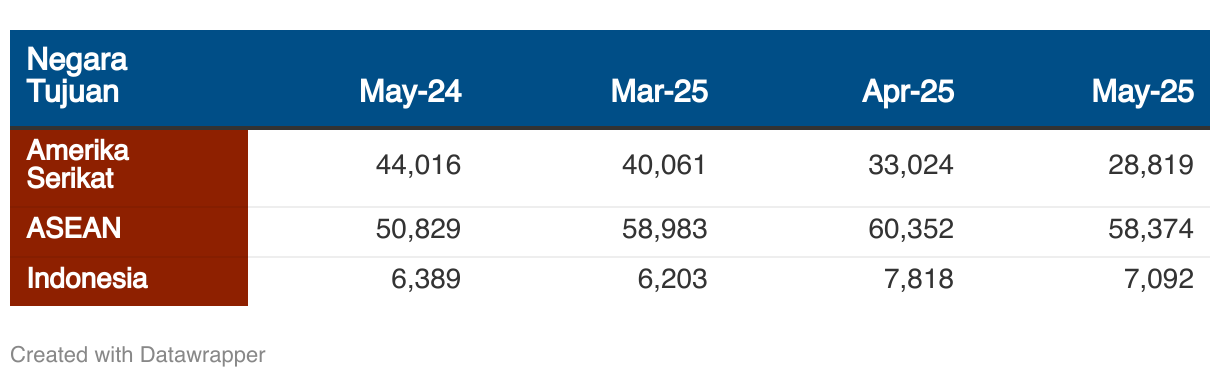Select the 33,024 cell for Amerika Serikat
Screen dimensions: 1220x378
(911, 165)
